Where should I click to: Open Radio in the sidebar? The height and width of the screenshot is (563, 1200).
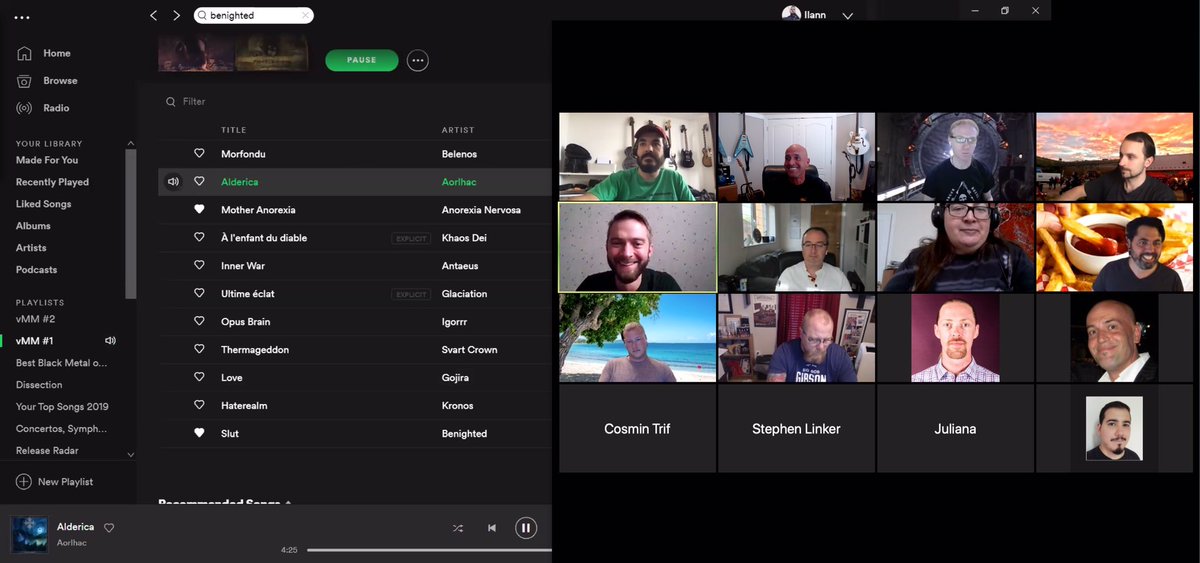click(56, 108)
